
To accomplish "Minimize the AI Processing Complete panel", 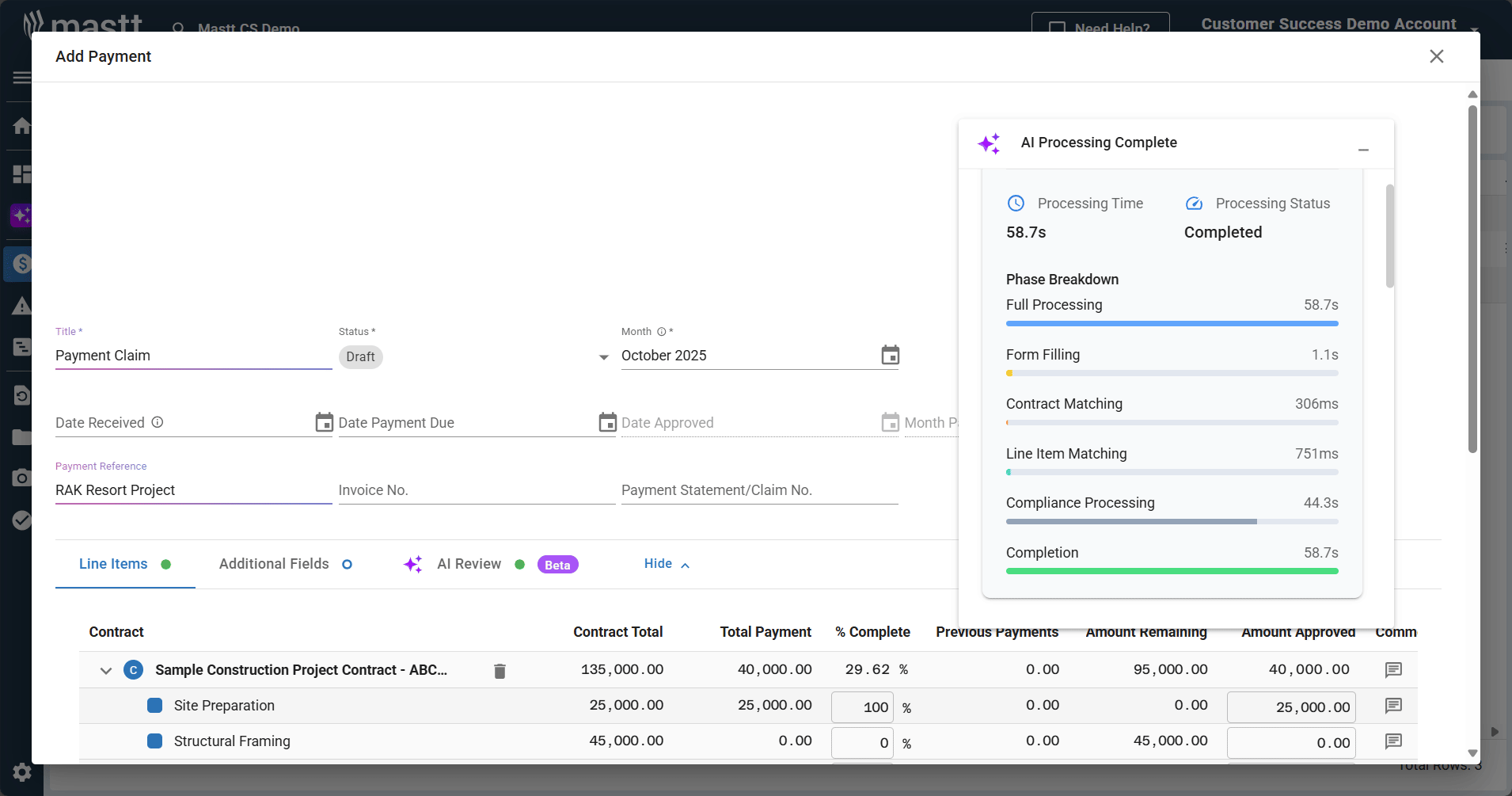I will click(x=1363, y=150).
